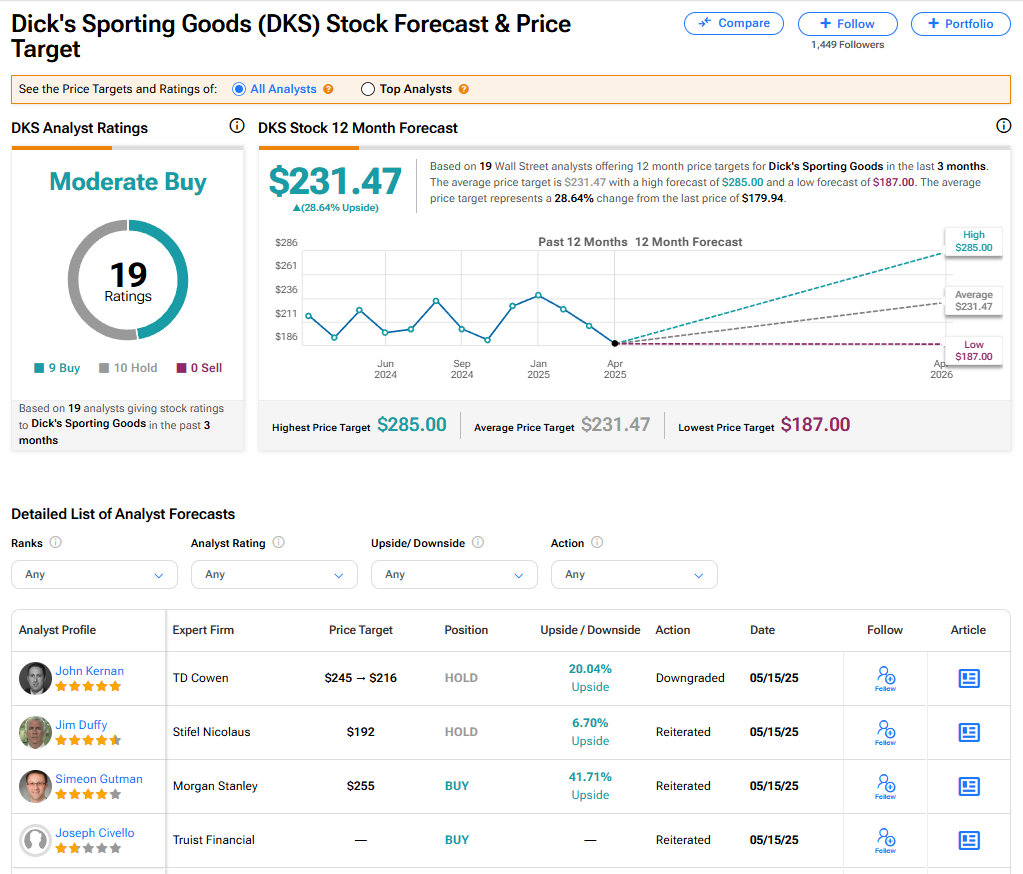1023x874 pixels.
Task: Click the $255 price target cell
Action: tap(361, 787)
